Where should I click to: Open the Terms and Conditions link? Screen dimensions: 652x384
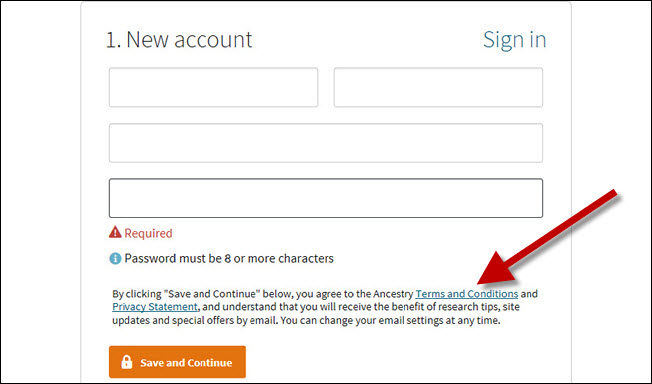pos(467,294)
